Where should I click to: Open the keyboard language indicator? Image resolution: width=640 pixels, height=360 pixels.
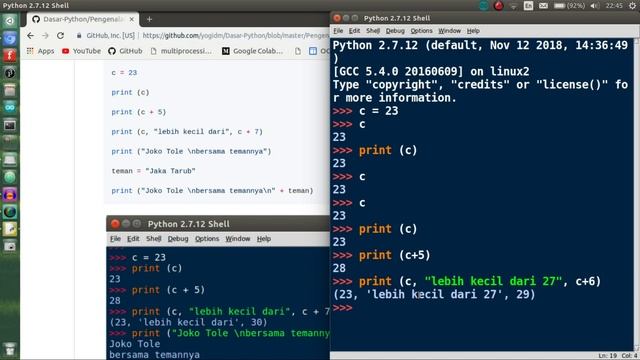[x=529, y=6]
